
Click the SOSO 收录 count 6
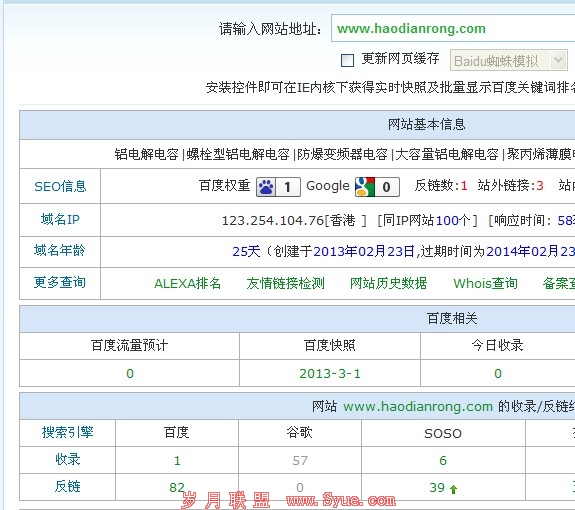pyautogui.click(x=443, y=461)
